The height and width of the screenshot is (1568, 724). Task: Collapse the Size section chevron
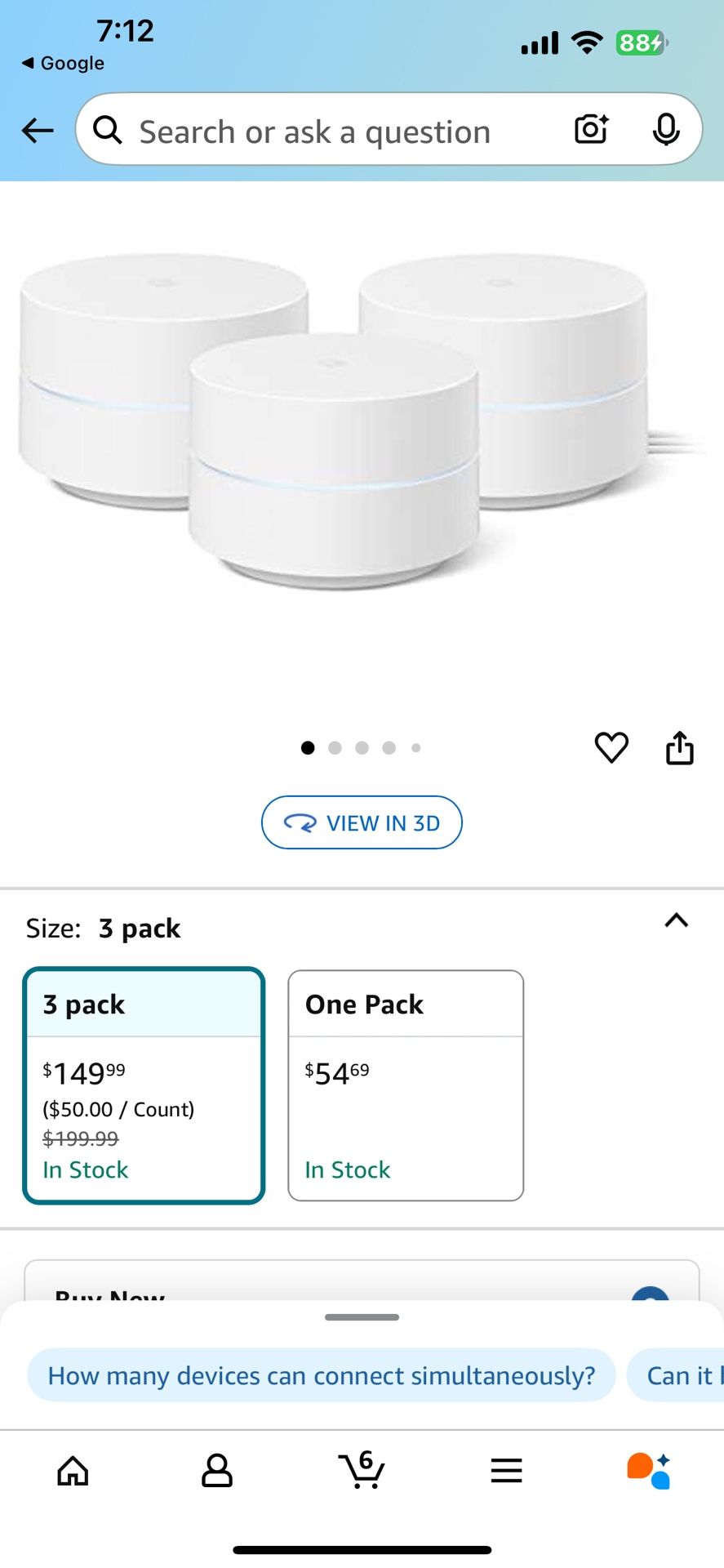[677, 921]
